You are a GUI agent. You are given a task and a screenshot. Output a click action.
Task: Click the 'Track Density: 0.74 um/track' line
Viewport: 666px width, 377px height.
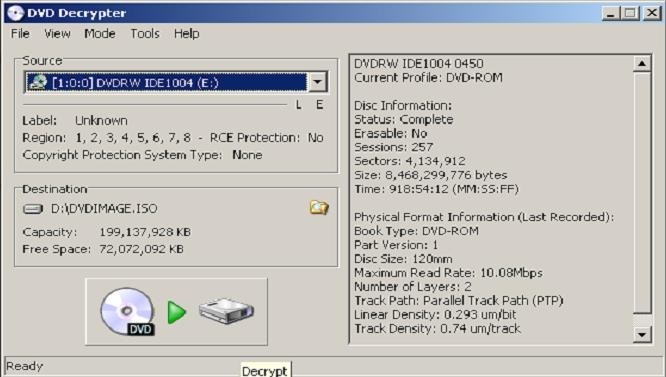pyautogui.click(x=437, y=329)
